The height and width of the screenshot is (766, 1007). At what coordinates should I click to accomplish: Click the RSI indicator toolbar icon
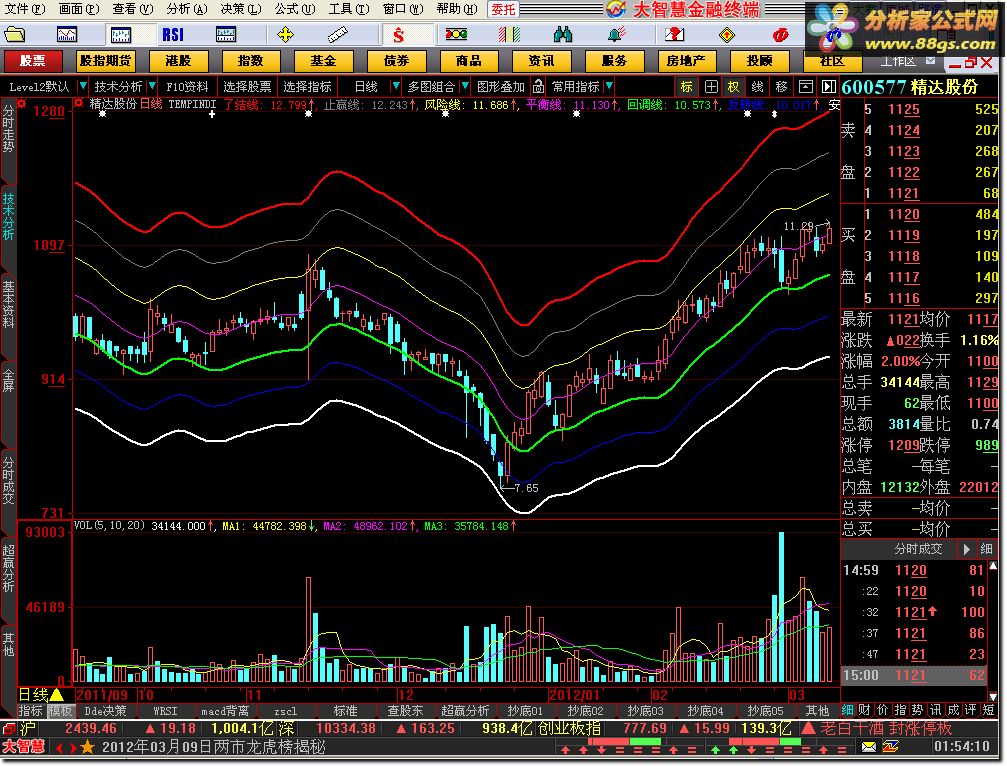pyautogui.click(x=173, y=35)
